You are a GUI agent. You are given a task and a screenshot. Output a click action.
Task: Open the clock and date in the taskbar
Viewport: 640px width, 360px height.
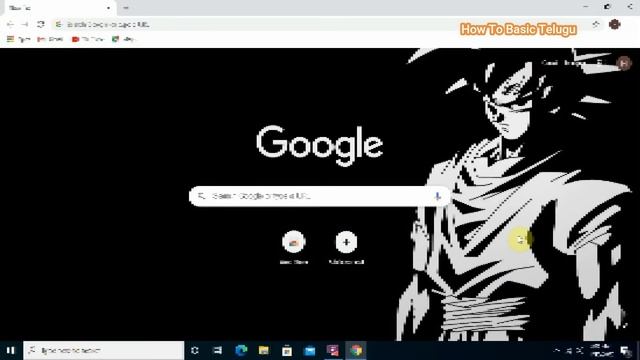coord(602,350)
